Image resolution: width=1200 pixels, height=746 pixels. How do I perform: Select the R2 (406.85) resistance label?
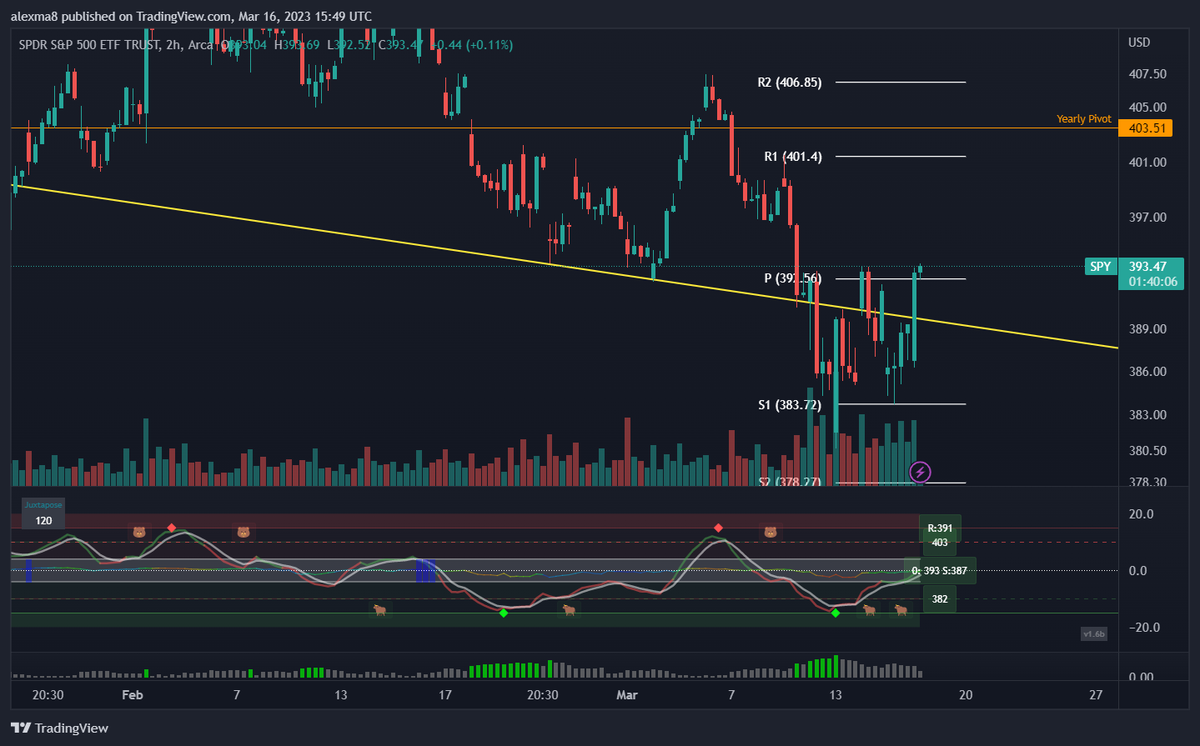790,83
